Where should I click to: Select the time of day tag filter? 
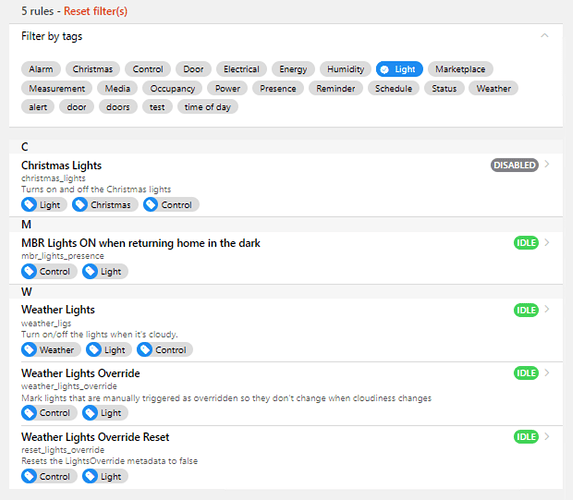click(x=207, y=107)
